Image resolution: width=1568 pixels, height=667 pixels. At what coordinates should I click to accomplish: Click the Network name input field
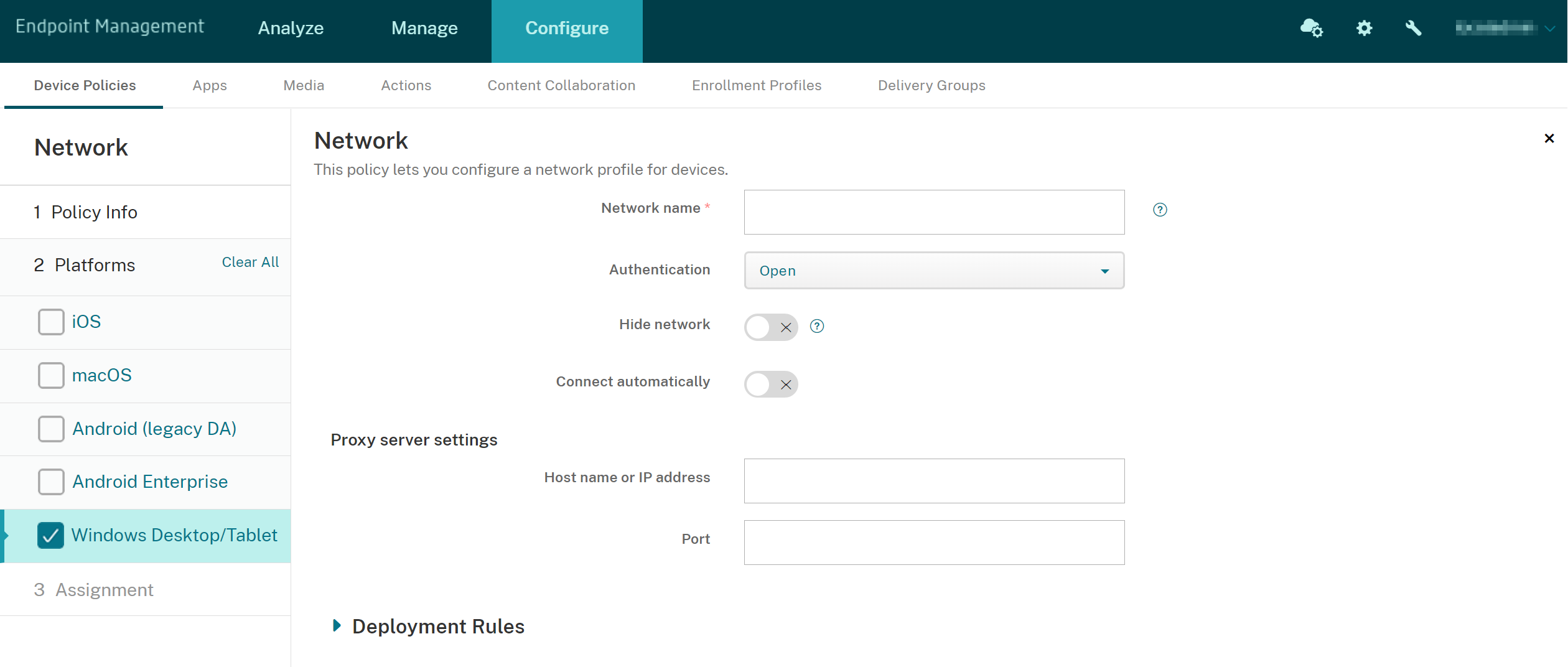(934, 212)
